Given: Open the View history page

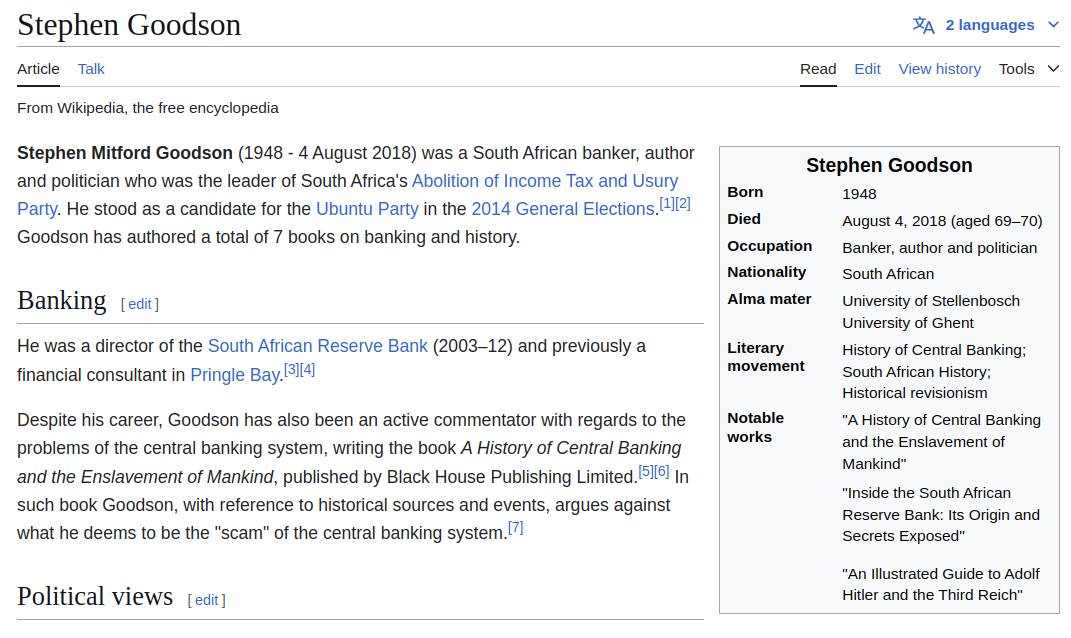Looking at the screenshot, I should click(939, 68).
